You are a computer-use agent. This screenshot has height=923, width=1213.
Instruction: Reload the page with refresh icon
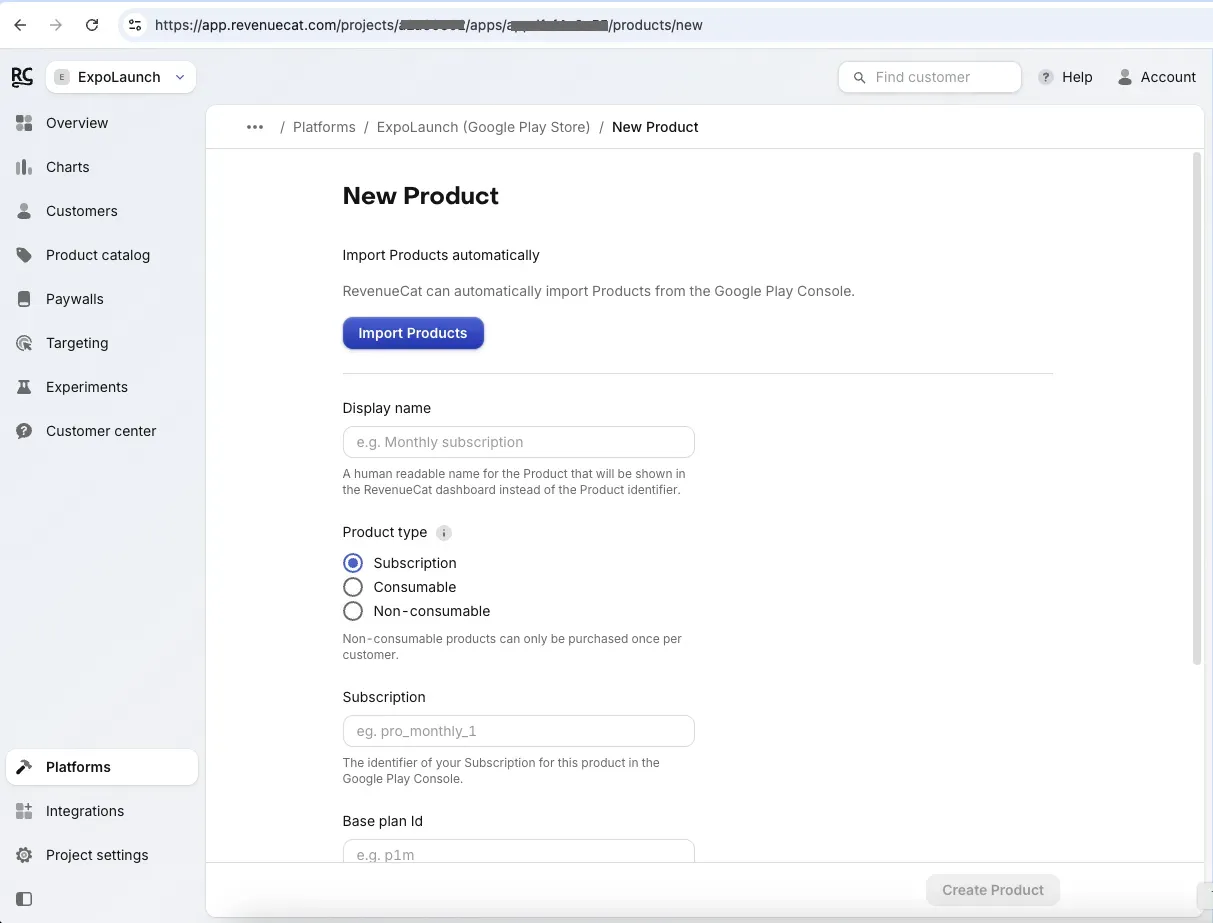92,25
